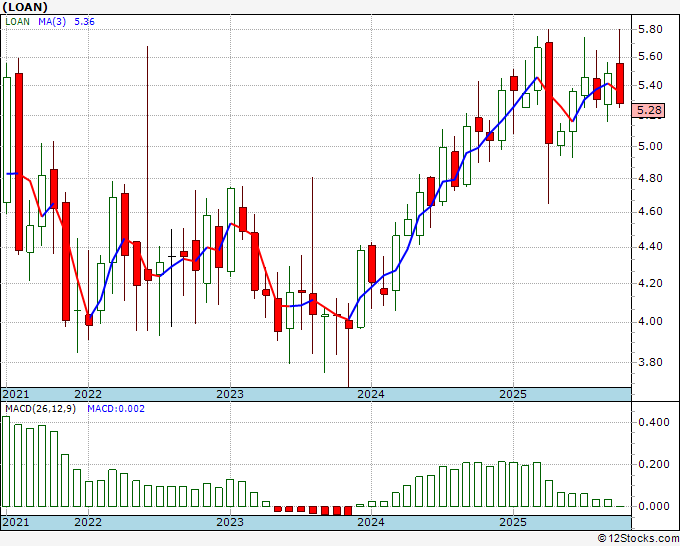This screenshot has width=680, height=546.
Task: Click 2024 on the price chart timeline
Action: (x=371, y=394)
